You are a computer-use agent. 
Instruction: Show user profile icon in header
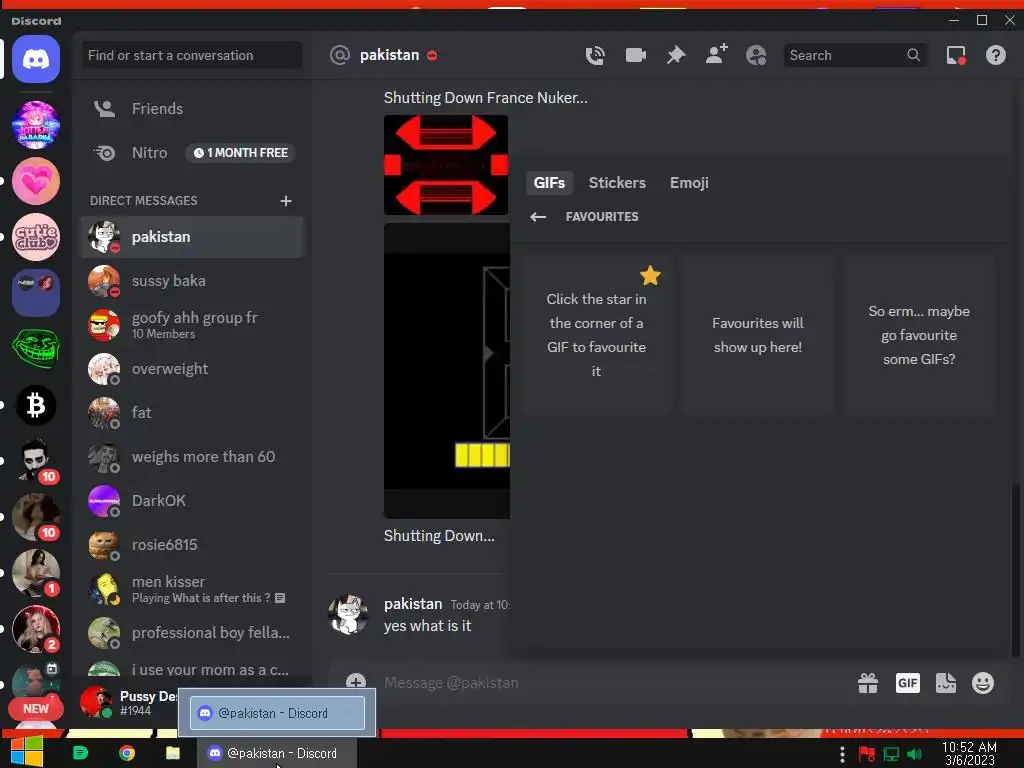pyautogui.click(x=756, y=56)
